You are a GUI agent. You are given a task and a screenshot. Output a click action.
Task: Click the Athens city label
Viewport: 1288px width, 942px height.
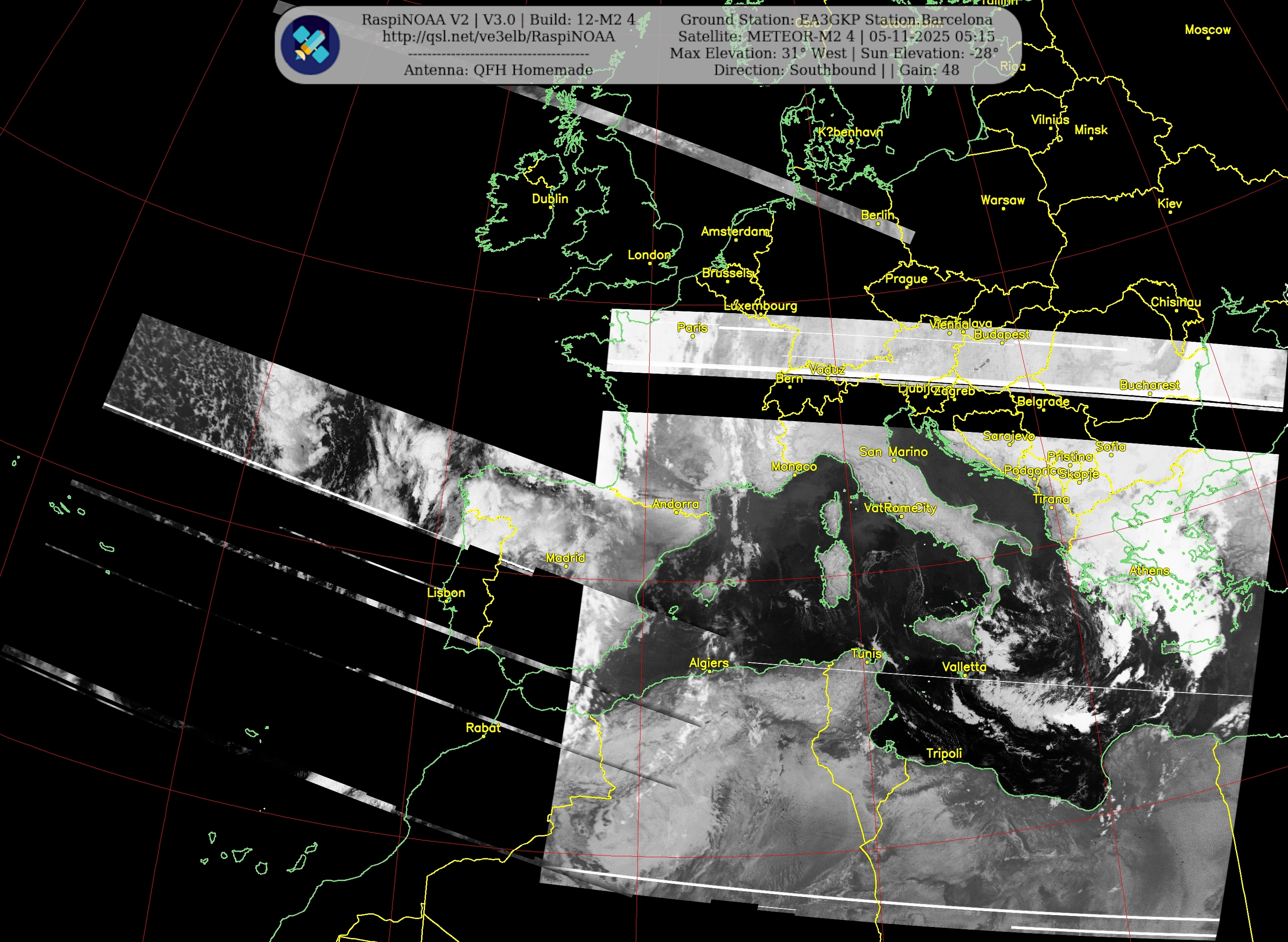coord(1149,570)
